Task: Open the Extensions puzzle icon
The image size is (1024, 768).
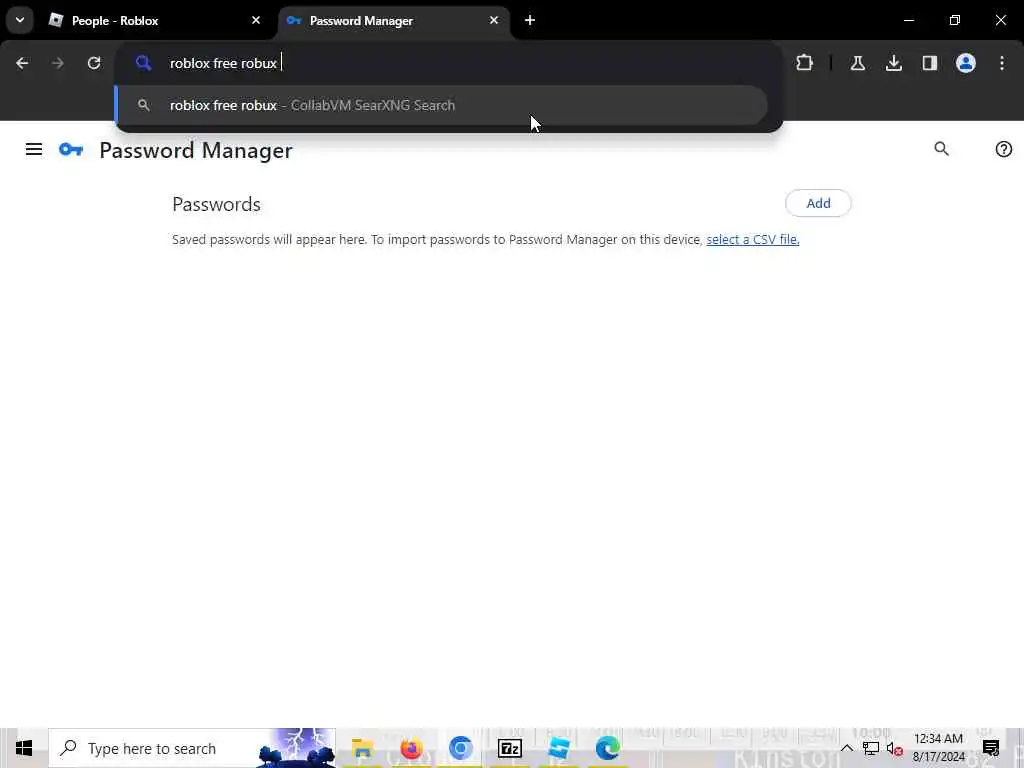Action: 805,63
